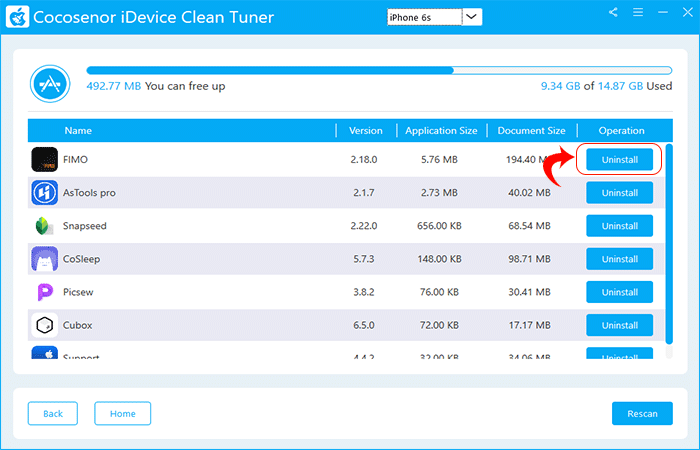Rescan the device apps
700x450 pixels.
642,413
